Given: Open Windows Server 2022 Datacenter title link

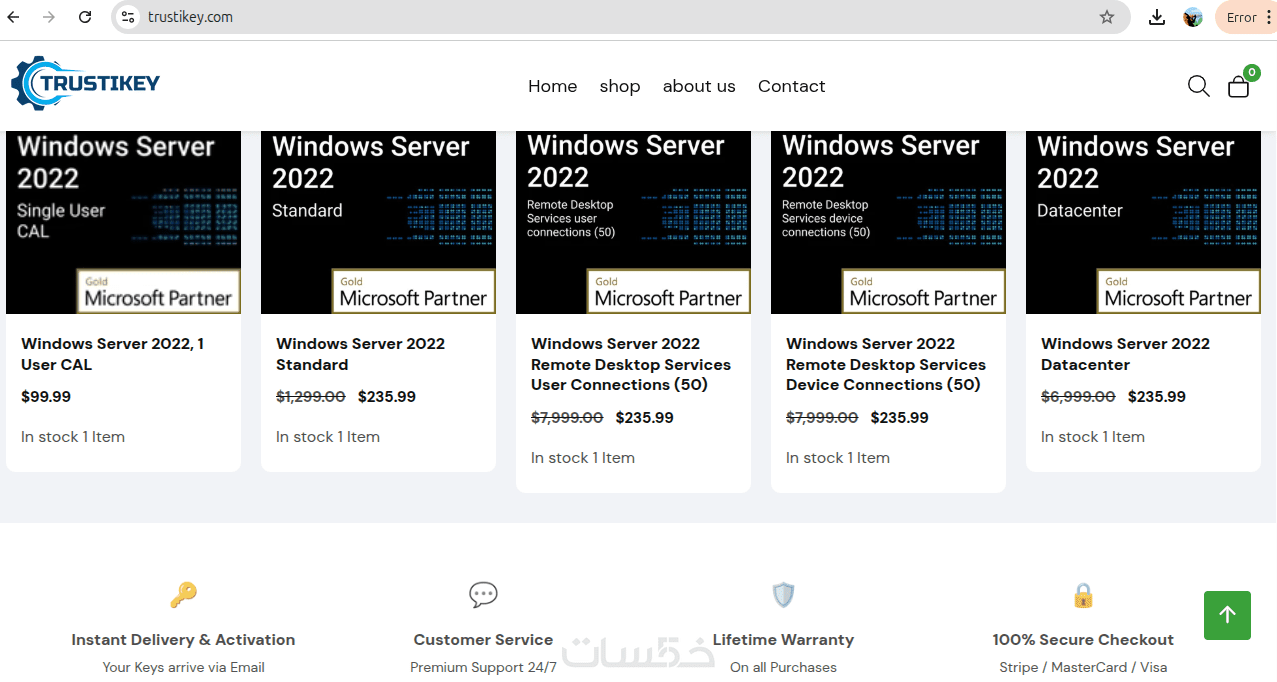Looking at the screenshot, I should point(1125,354).
